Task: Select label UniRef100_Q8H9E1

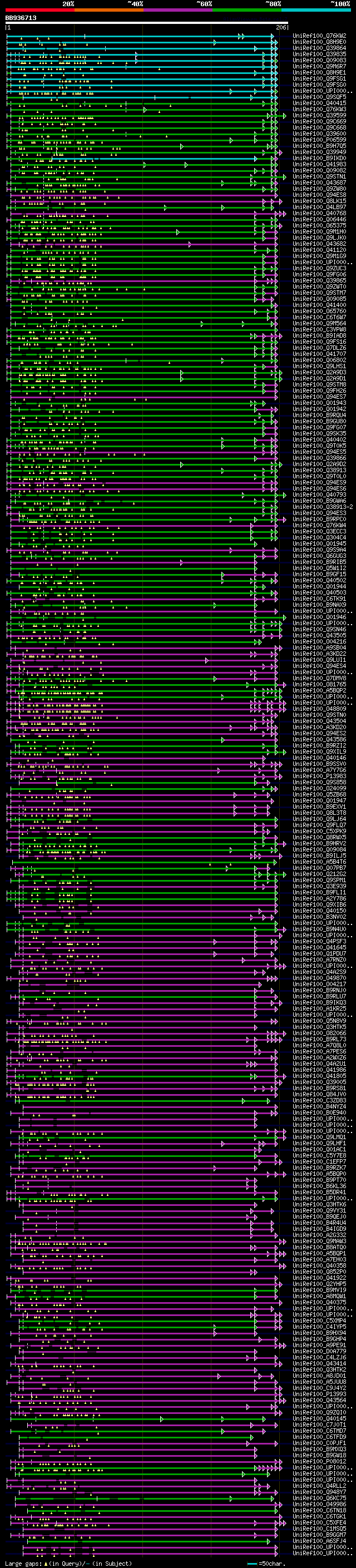Action: (x=319, y=72)
